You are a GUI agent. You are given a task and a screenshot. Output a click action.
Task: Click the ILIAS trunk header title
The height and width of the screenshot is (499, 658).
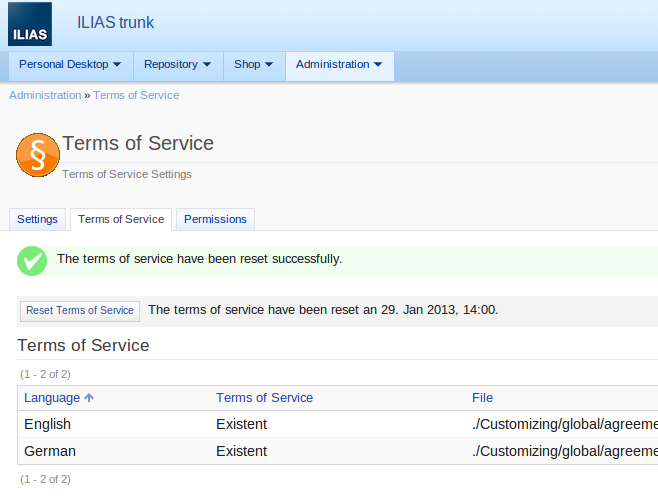[115, 23]
